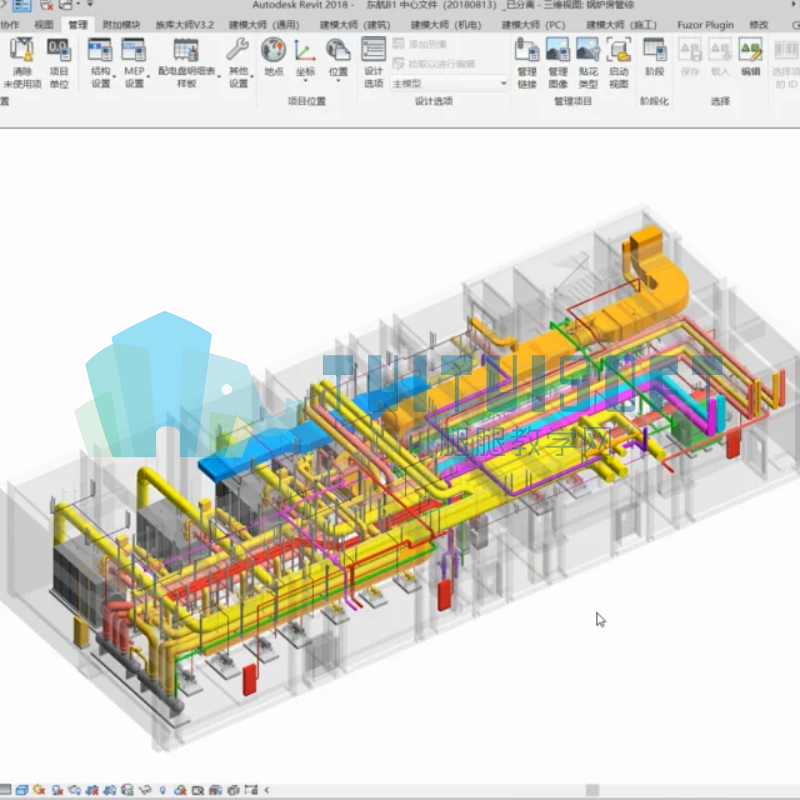Open 项目单位 project units settings
800x800 pixels.
click(x=59, y=63)
